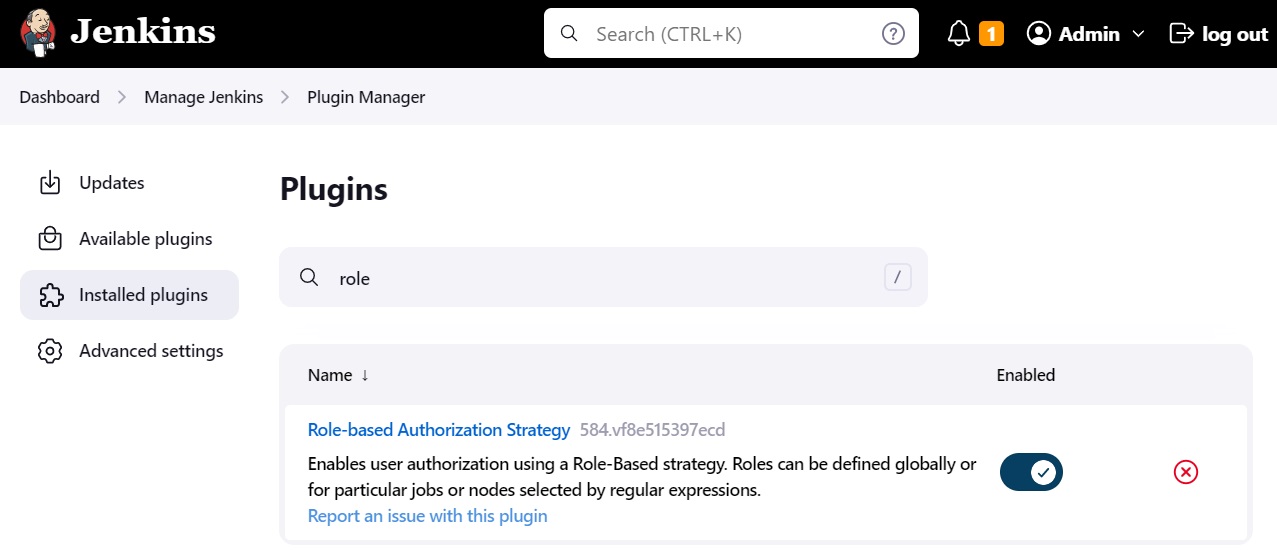Click the log out arrow icon

[1181, 34]
